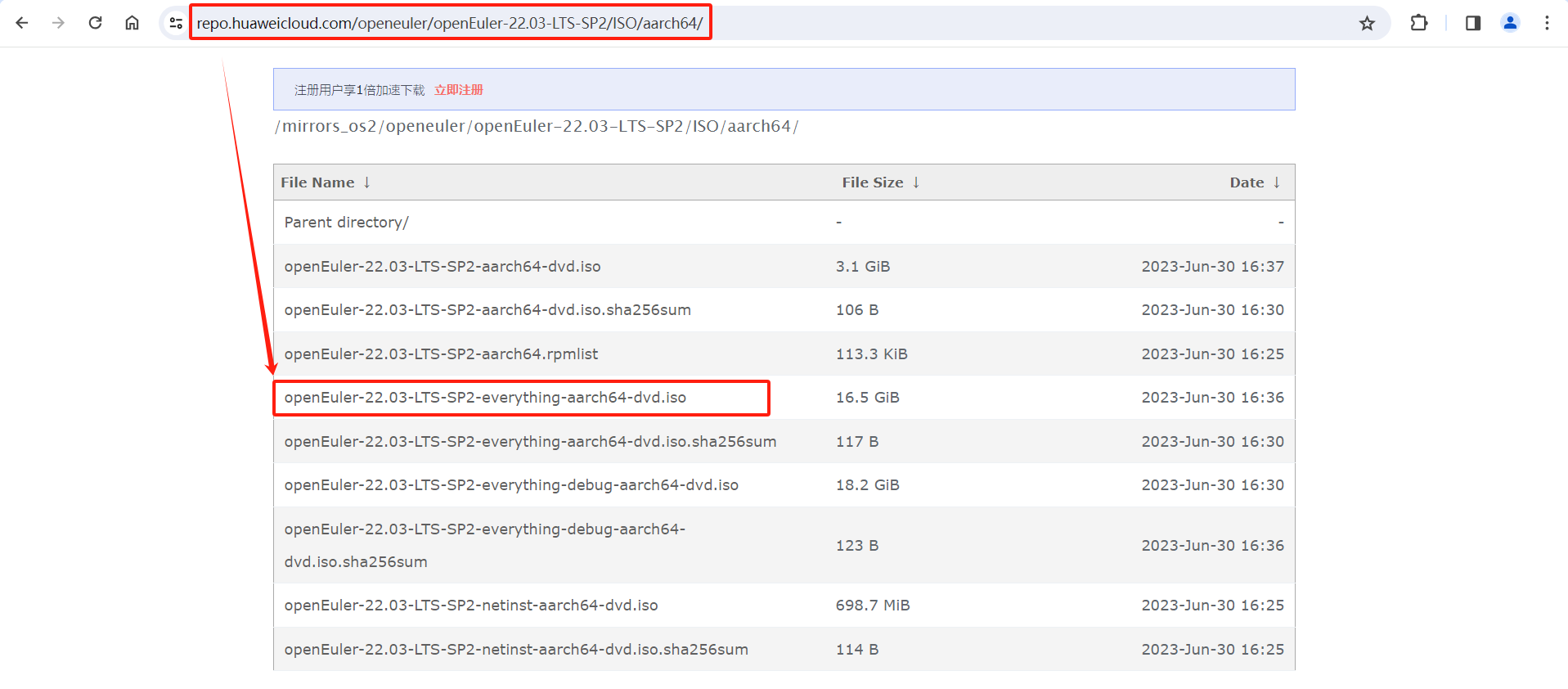This screenshot has width=1568, height=689.
Task: Select the 注册用户享1倍加速下载 notice text
Action: click(360, 90)
